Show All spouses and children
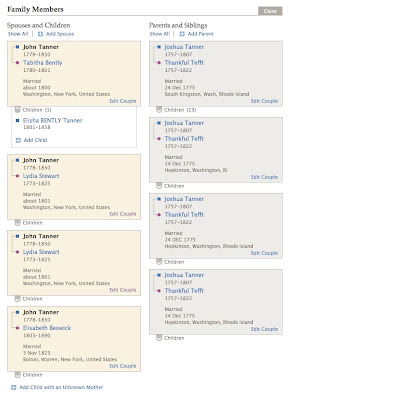Image resolution: width=395 pixels, height=400 pixels. [x=18, y=34]
